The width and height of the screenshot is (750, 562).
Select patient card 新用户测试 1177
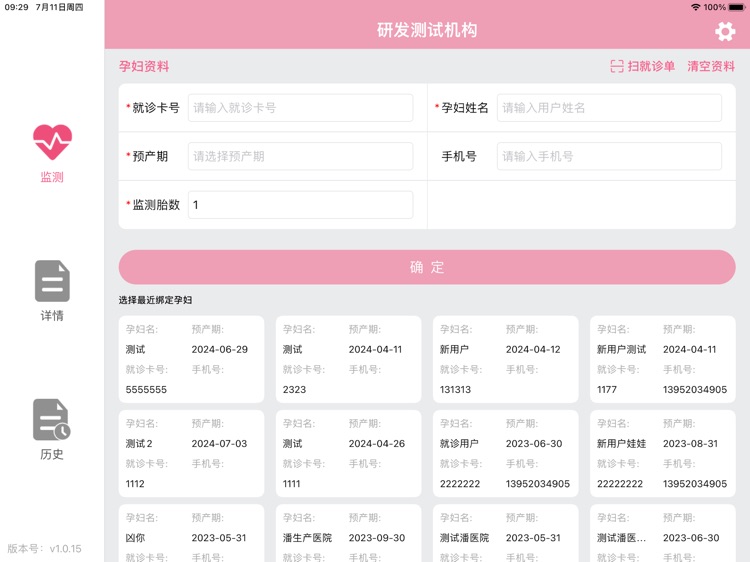coord(663,359)
